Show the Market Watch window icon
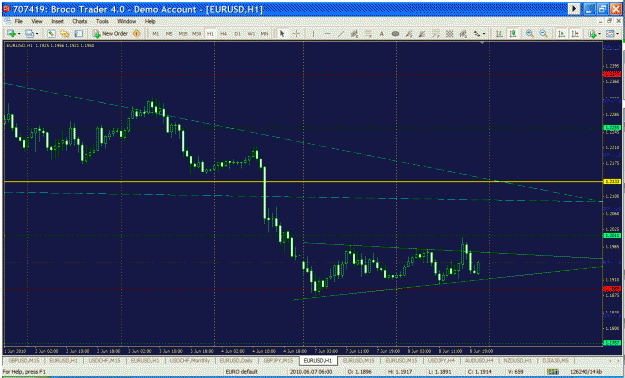Viewport: 625px width, 378px height. pos(51,34)
